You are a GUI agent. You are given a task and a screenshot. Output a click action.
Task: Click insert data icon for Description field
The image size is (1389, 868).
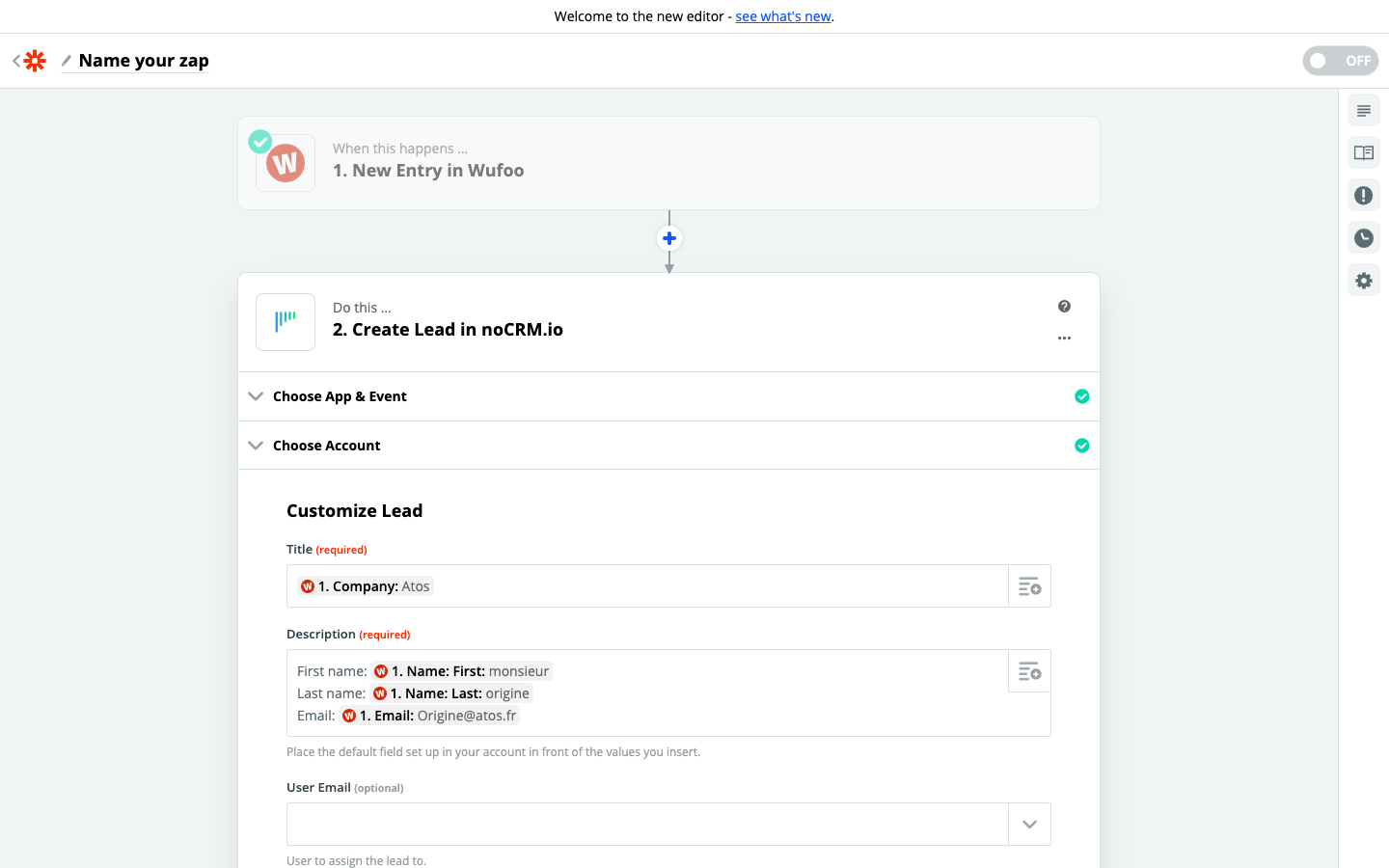coord(1029,671)
